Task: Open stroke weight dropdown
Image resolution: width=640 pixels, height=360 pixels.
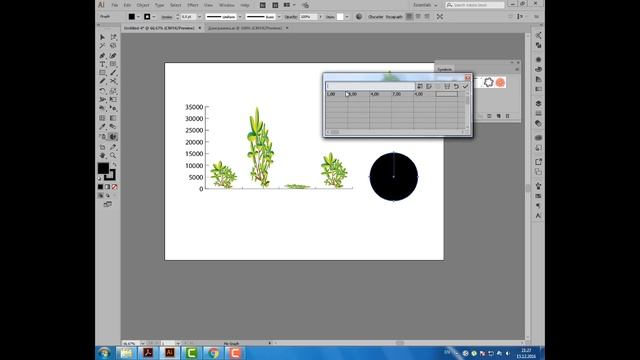Action: point(200,17)
